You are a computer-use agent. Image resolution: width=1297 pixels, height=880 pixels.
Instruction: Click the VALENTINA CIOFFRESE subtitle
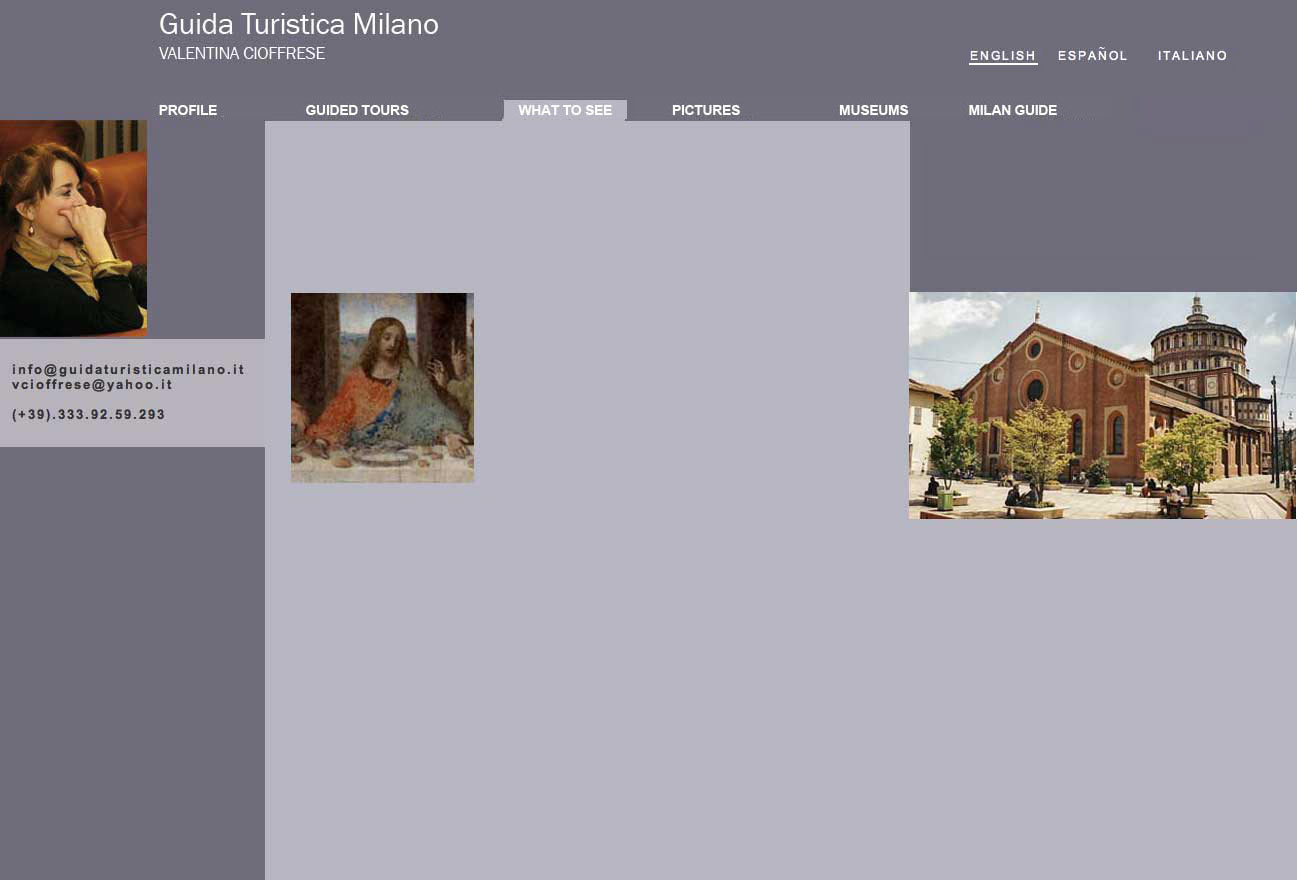(242, 54)
